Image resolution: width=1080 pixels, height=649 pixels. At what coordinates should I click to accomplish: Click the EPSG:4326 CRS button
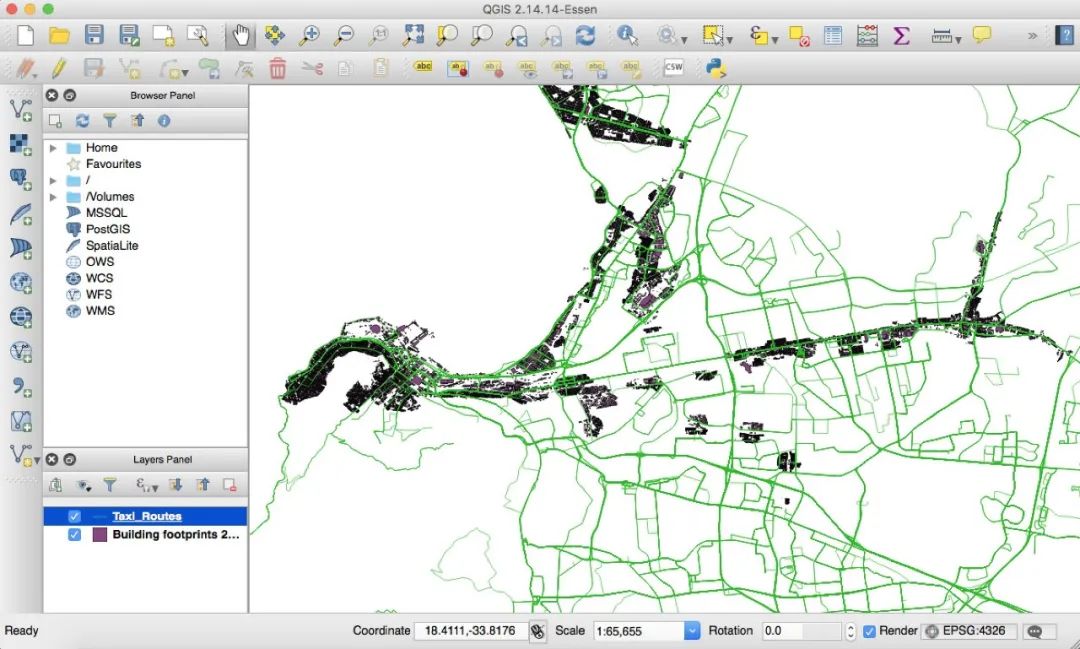(x=968, y=630)
